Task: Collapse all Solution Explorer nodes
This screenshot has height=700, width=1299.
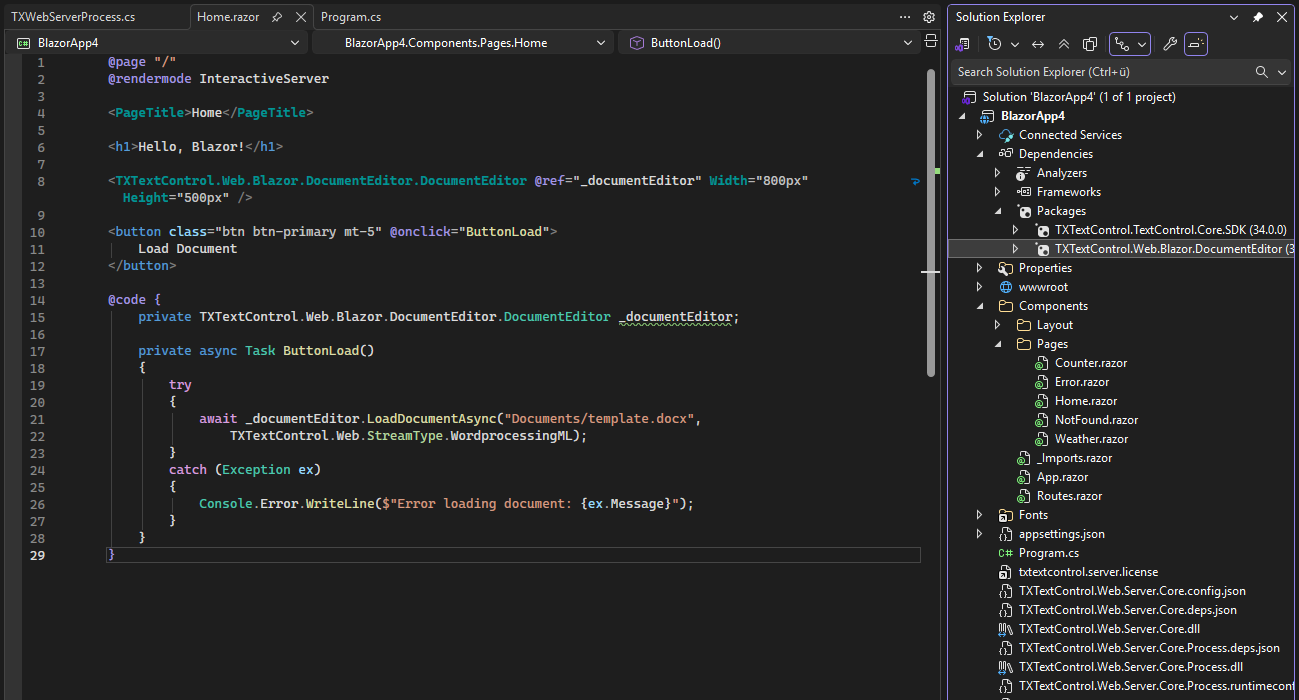Action: click(1064, 44)
